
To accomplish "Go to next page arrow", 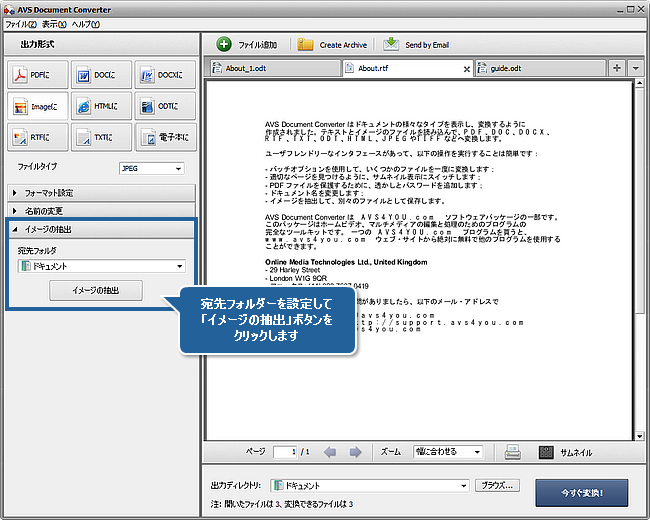I will click(355, 452).
